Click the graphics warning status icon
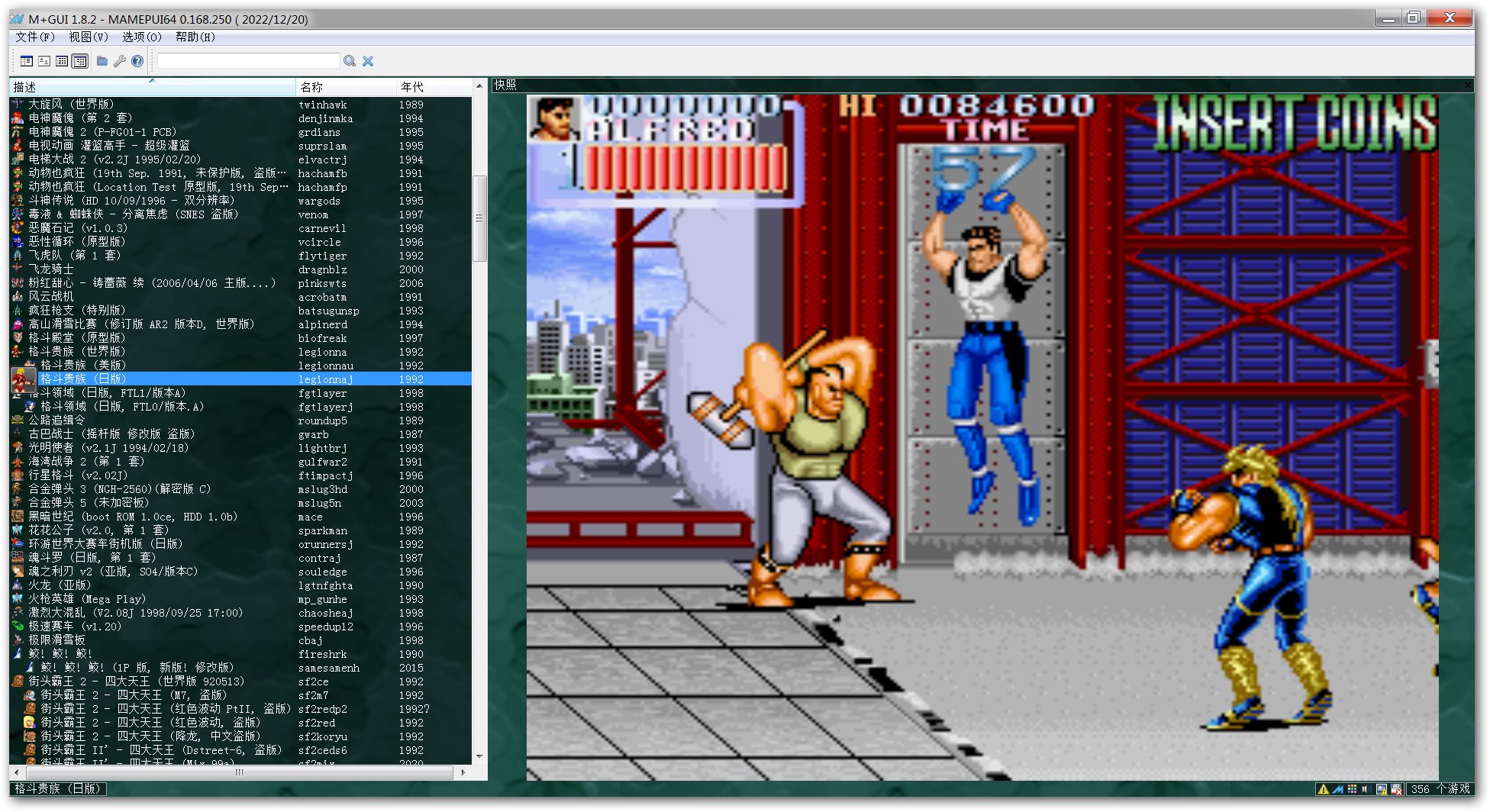The image size is (1490, 812). tap(1382, 789)
